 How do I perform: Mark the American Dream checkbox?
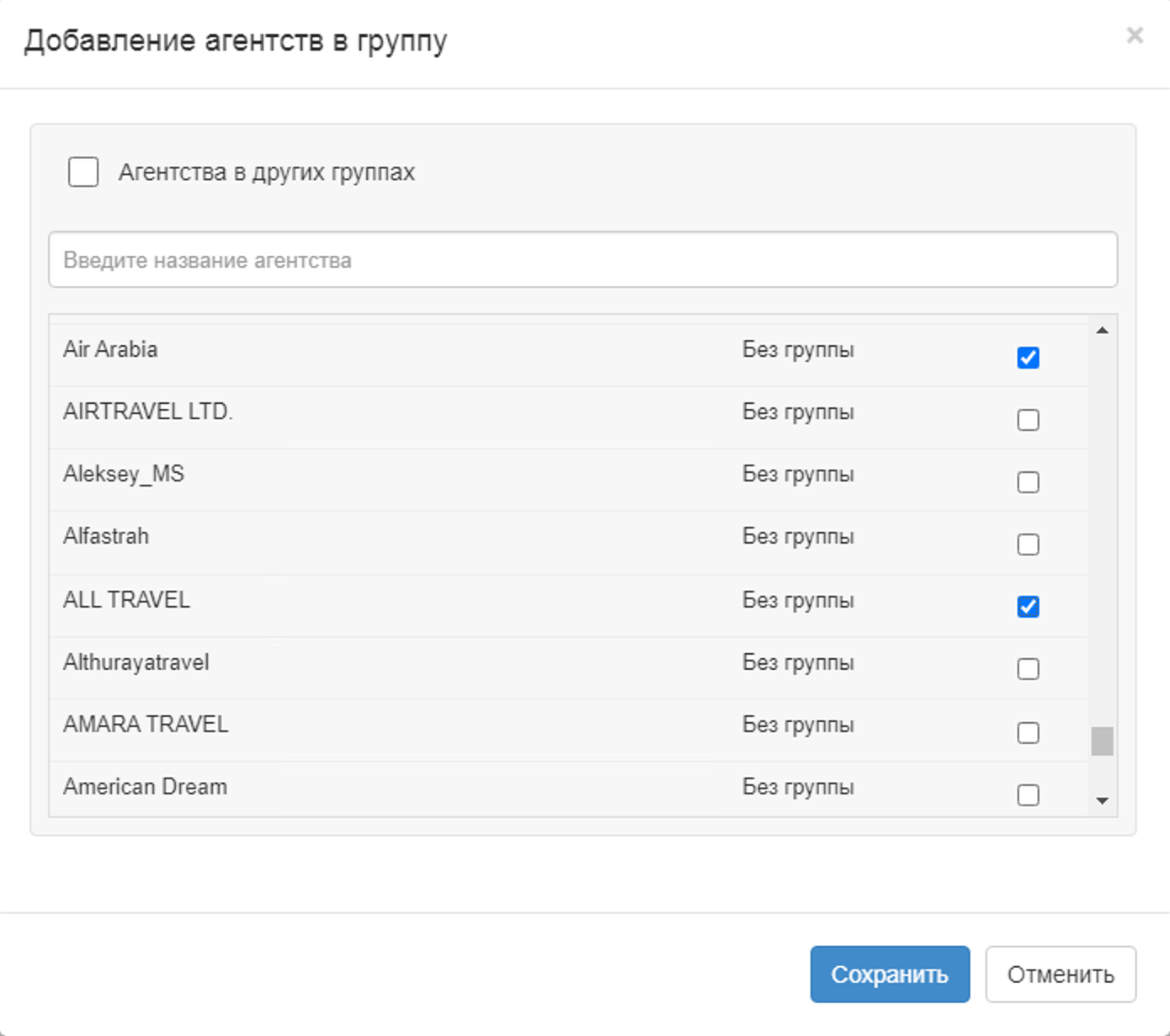[x=1028, y=795]
